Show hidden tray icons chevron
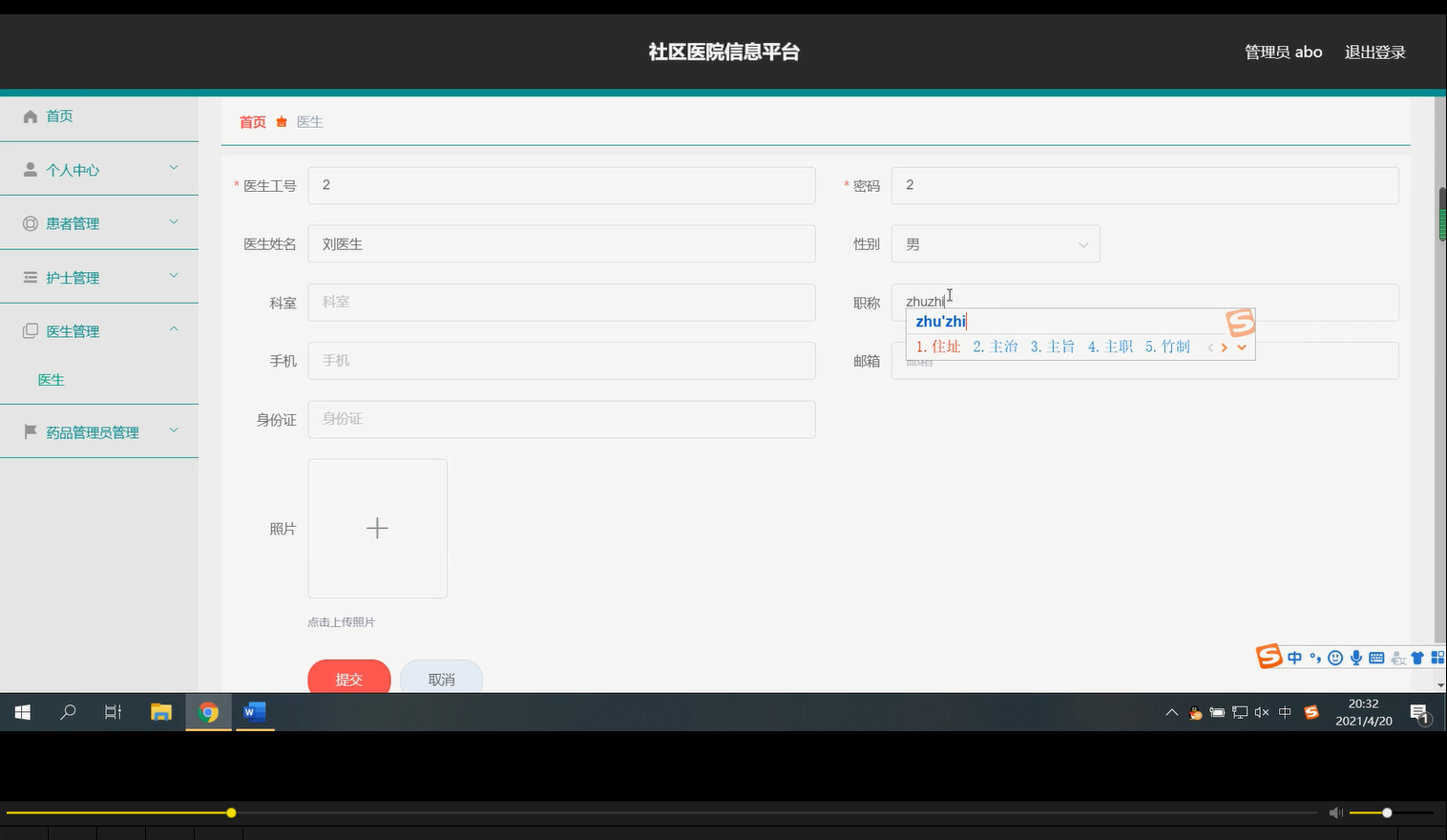This screenshot has width=1447, height=840. pos(1172,712)
